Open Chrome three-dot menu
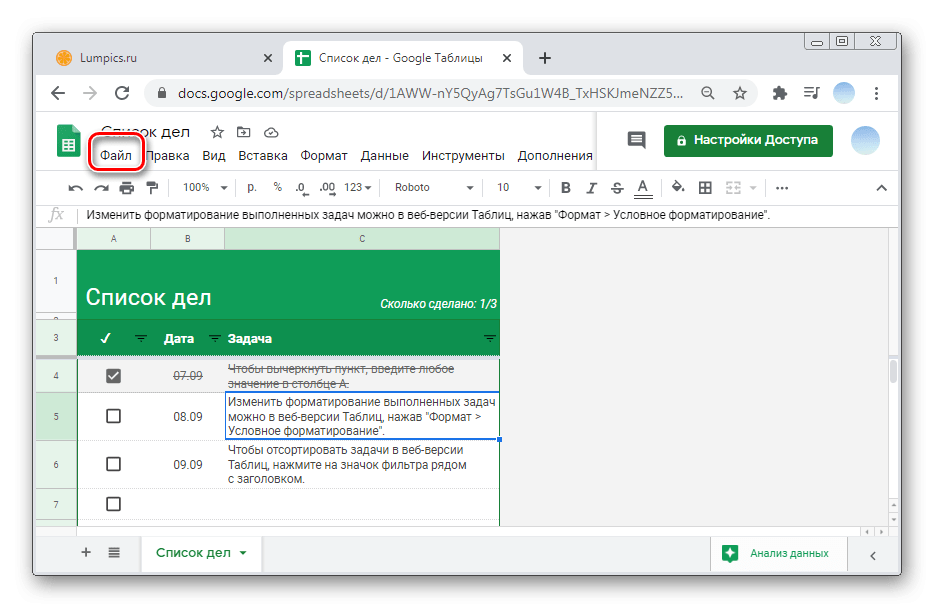This screenshot has width=934, height=608. click(x=876, y=93)
